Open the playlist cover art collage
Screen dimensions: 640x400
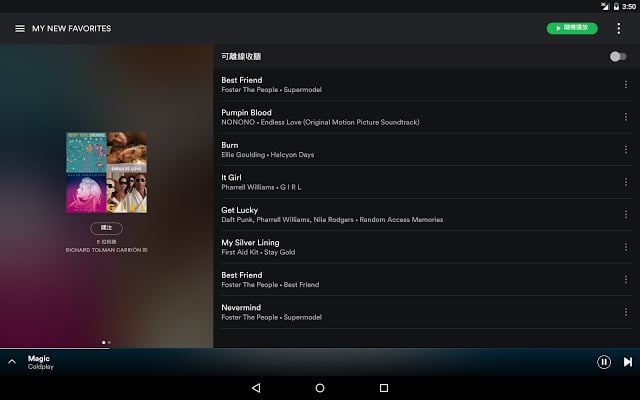(107, 172)
